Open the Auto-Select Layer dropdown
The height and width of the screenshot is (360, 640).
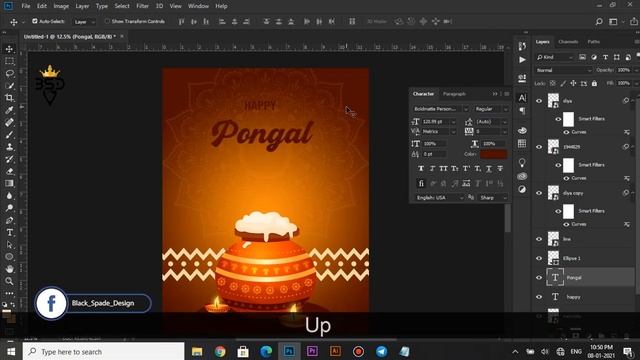tap(84, 22)
